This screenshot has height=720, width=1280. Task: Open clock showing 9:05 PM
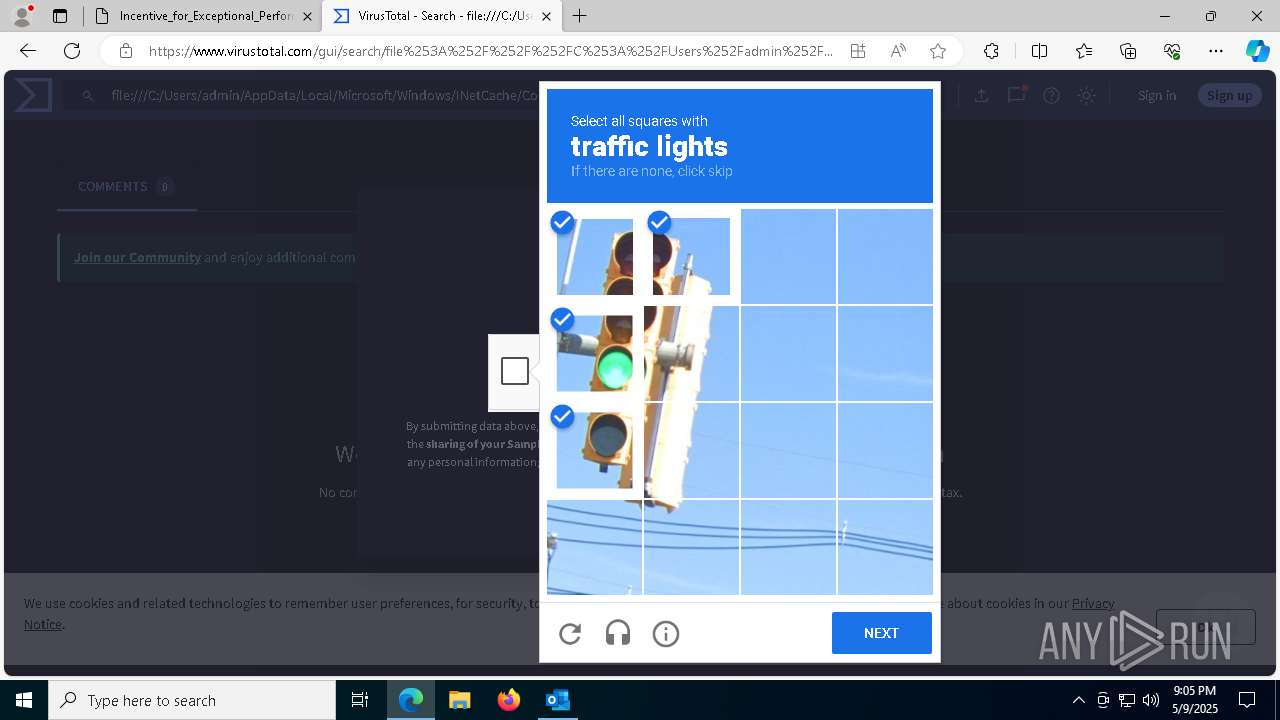1194,700
